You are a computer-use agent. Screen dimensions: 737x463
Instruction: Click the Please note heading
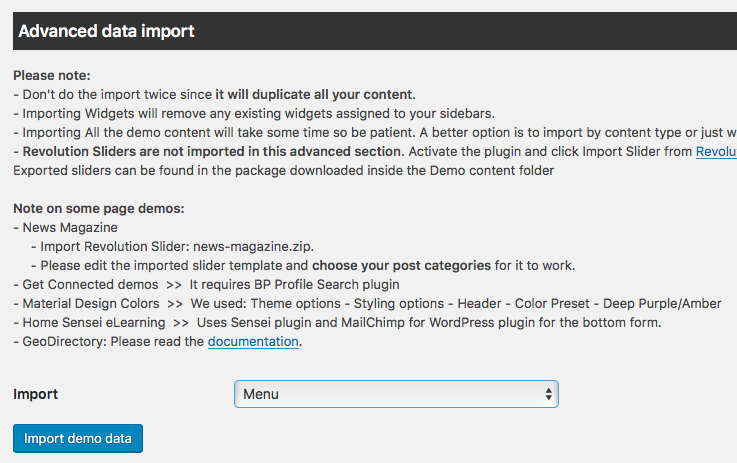pyautogui.click(x=52, y=76)
